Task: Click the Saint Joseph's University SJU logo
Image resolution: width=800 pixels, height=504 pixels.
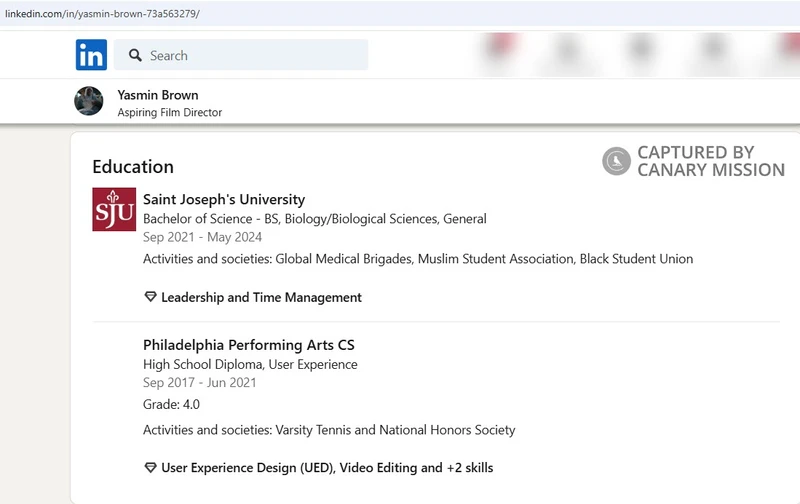Action: tap(114, 209)
